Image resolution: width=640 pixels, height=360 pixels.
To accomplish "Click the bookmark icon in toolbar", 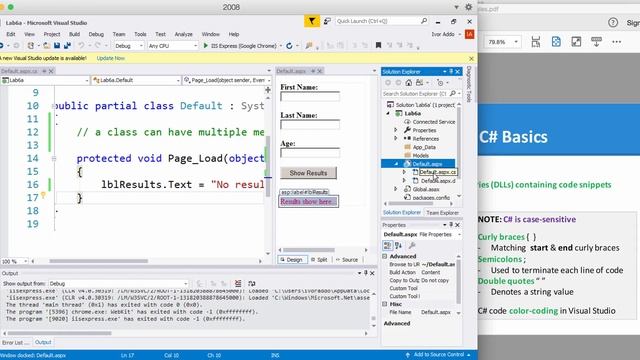I will [x=378, y=45].
